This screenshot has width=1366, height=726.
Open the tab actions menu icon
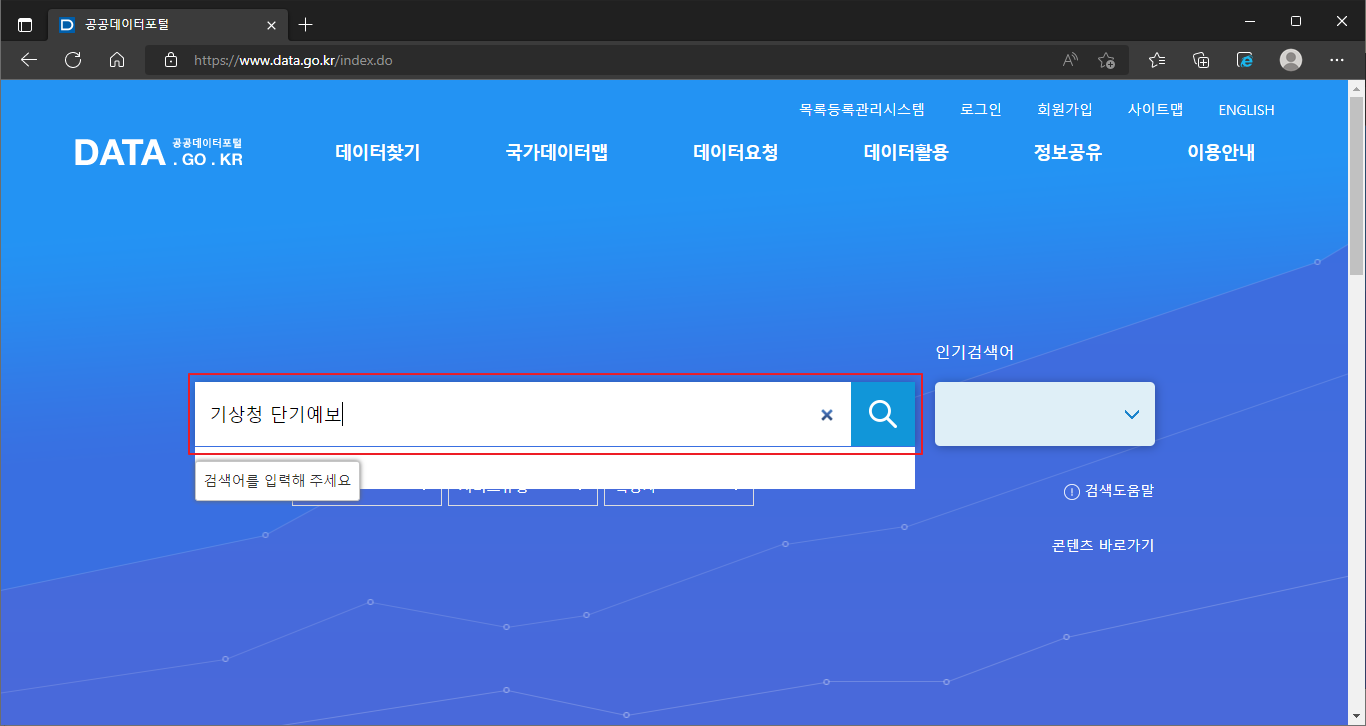(x=25, y=24)
